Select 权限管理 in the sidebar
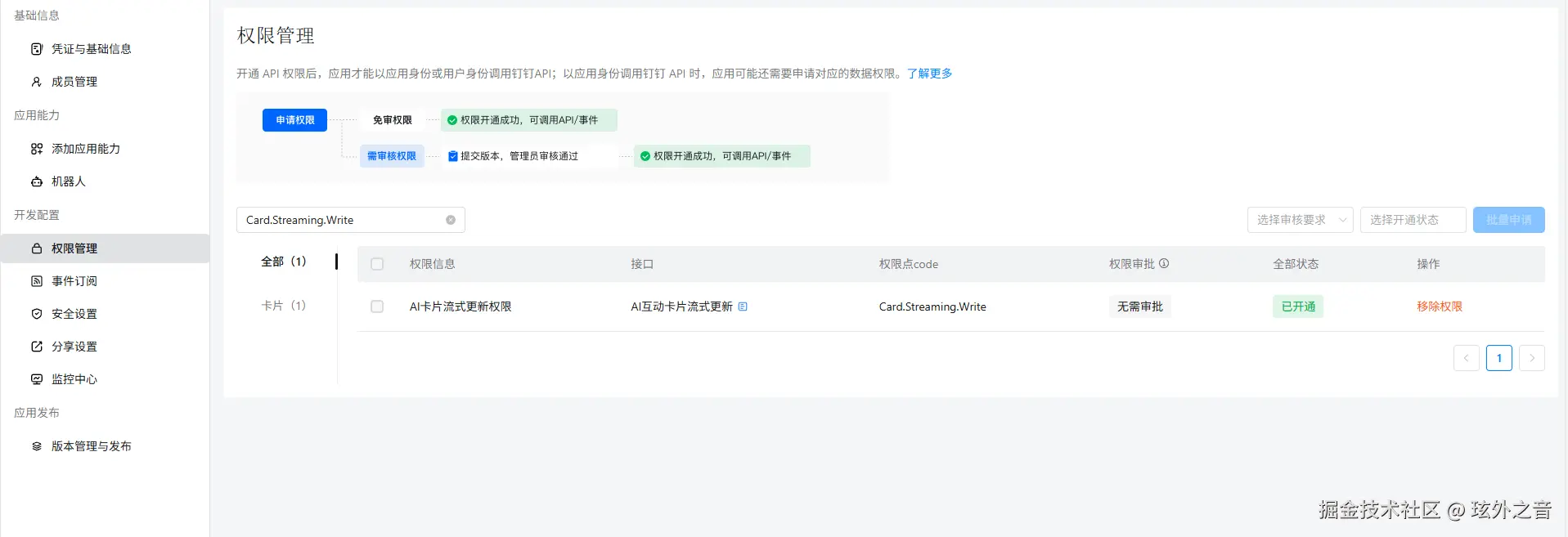The width and height of the screenshot is (1568, 537). point(105,248)
